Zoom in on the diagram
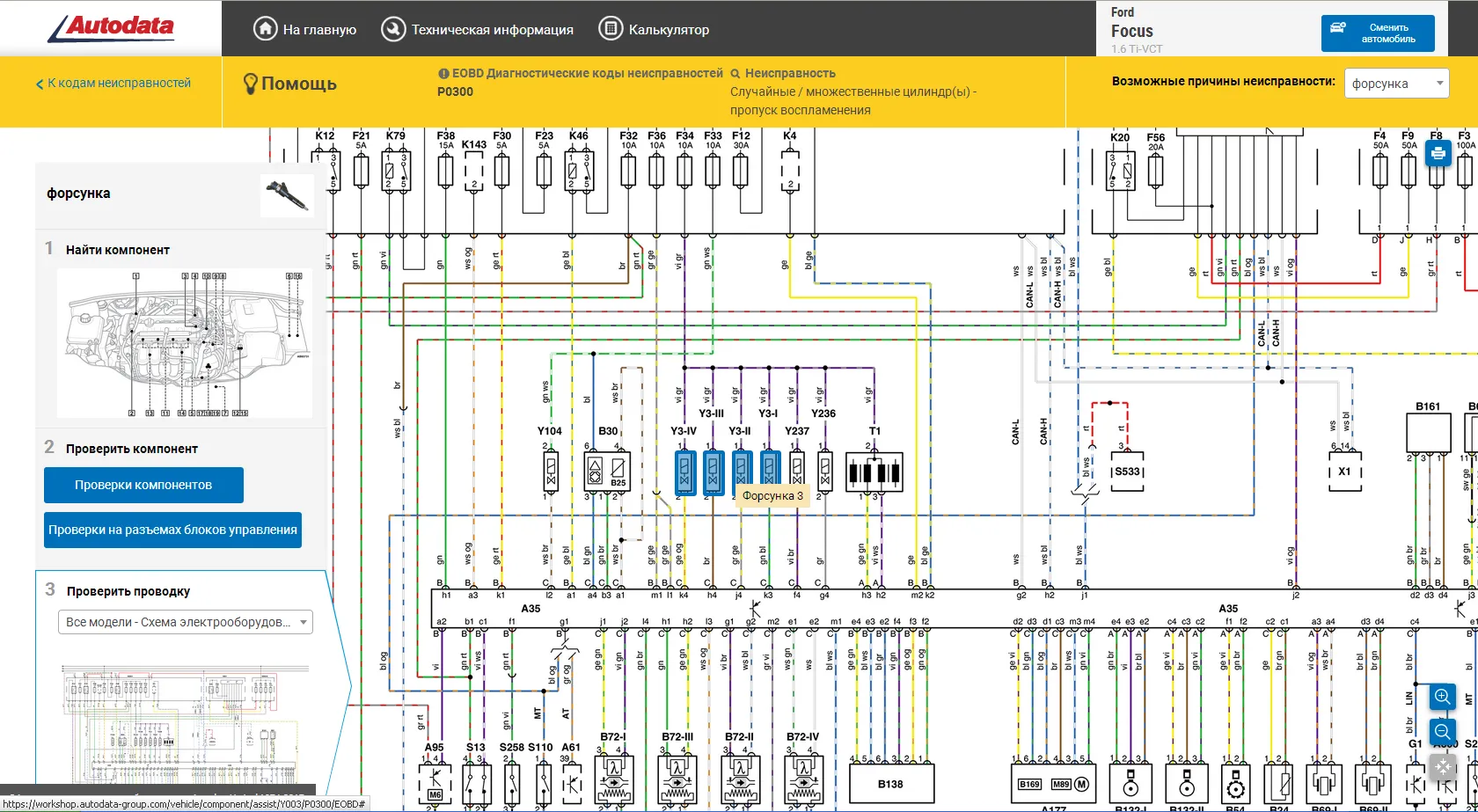 point(1442,697)
